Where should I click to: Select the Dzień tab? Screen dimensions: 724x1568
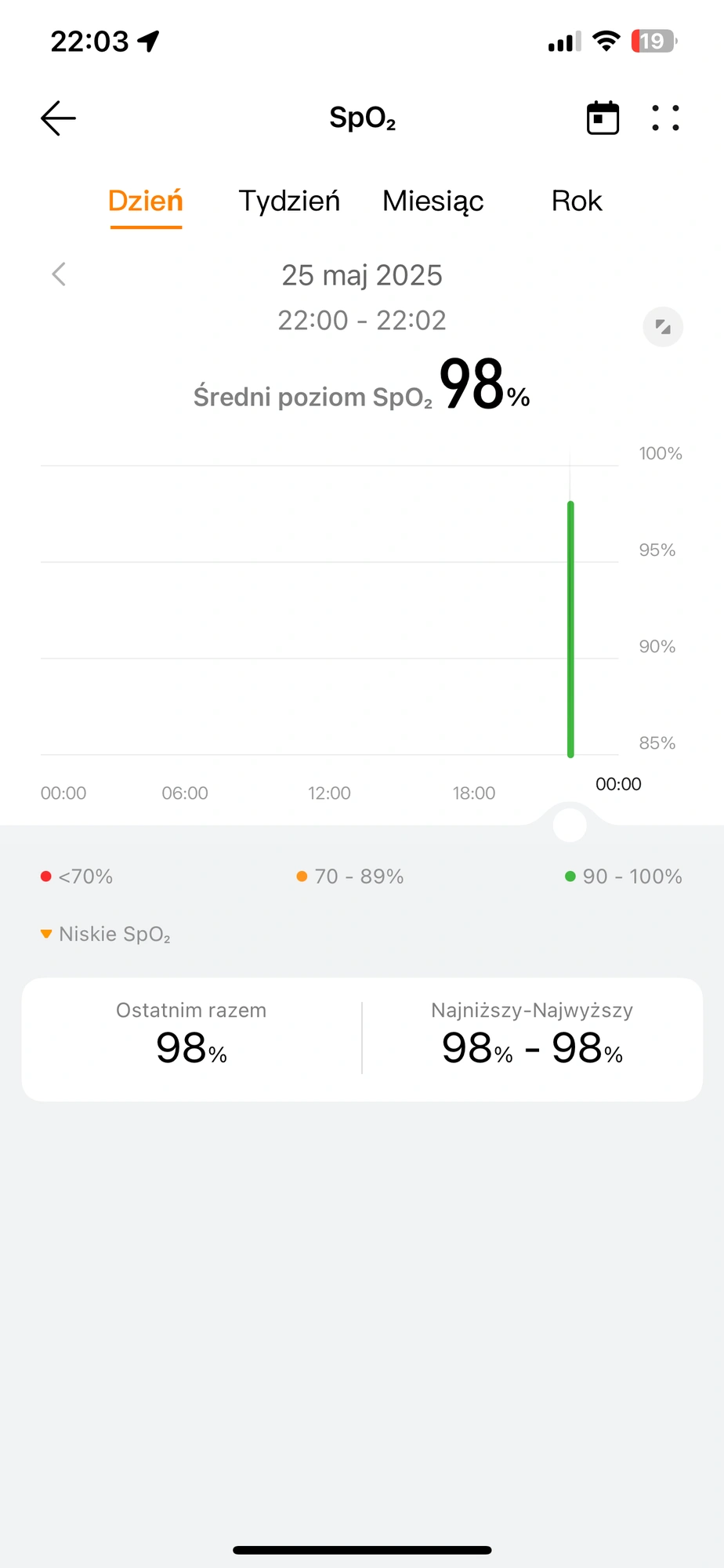tap(146, 201)
